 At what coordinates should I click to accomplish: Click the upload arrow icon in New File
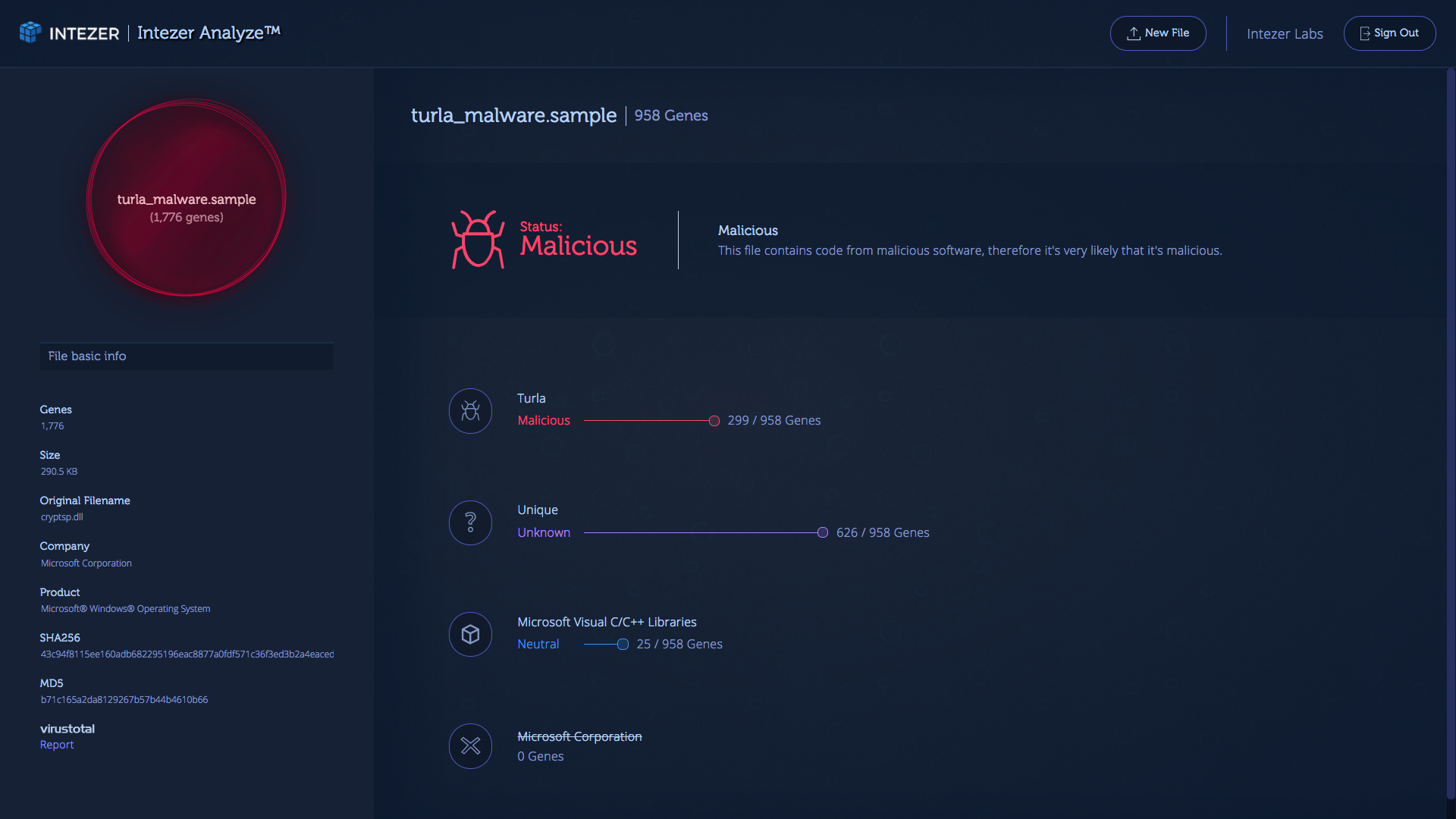(x=1134, y=33)
